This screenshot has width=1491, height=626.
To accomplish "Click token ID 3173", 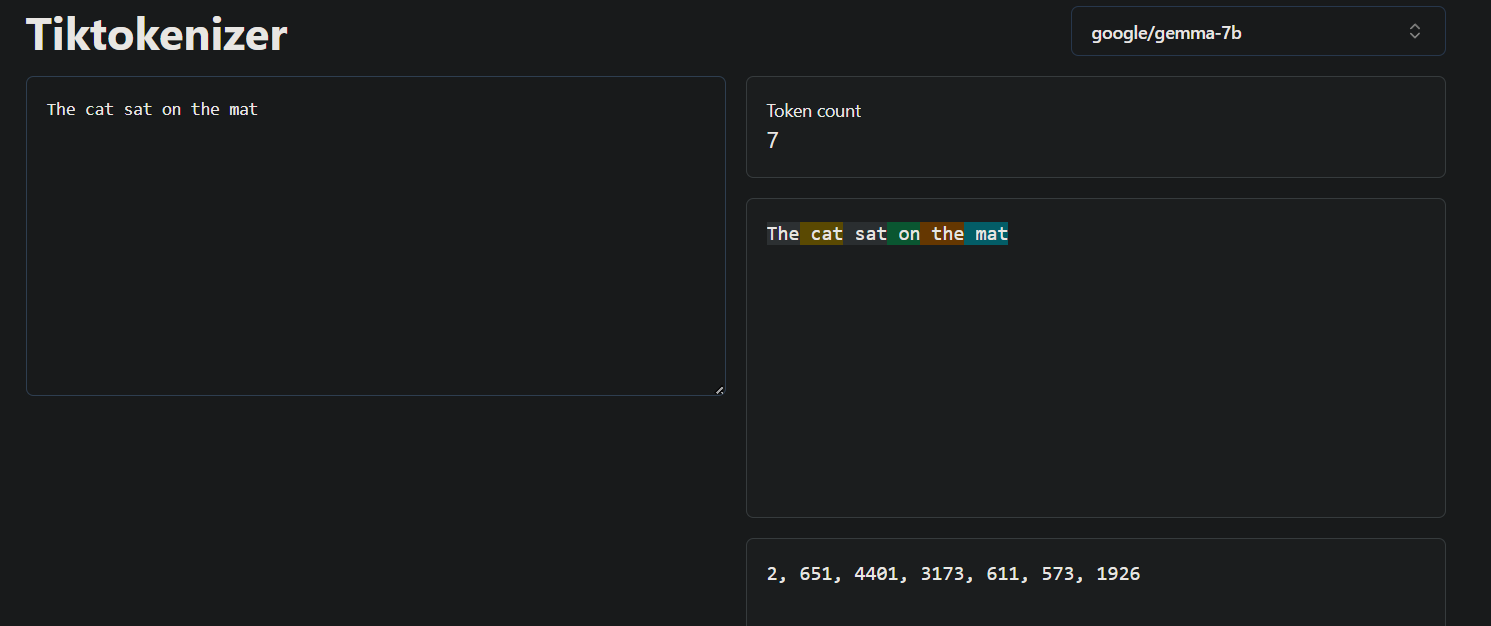I will (942, 574).
